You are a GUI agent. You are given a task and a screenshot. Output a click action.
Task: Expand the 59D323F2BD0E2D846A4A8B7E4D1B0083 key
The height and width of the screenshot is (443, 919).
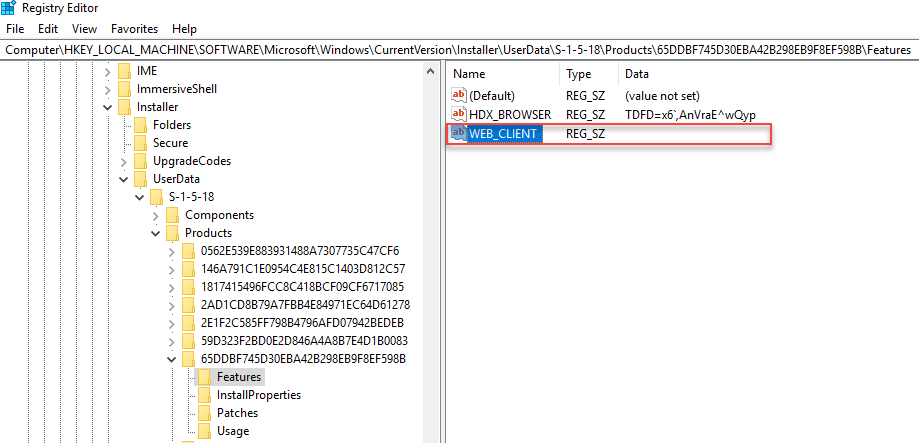(171, 341)
